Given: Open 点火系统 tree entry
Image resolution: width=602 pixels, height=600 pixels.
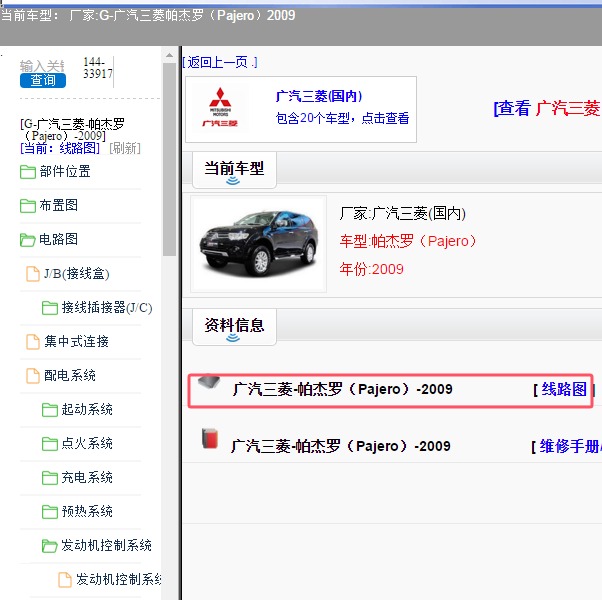Looking at the screenshot, I should coord(87,443).
